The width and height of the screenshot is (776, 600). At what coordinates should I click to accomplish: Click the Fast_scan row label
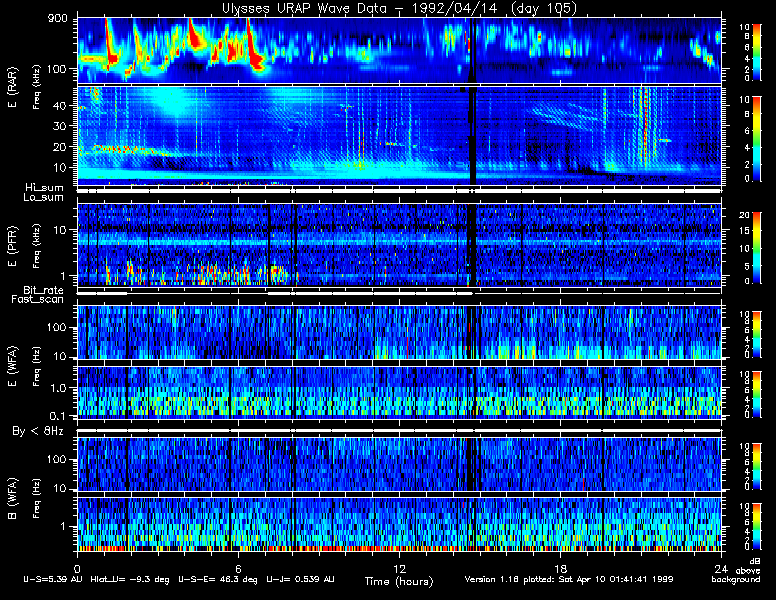click(x=38, y=300)
